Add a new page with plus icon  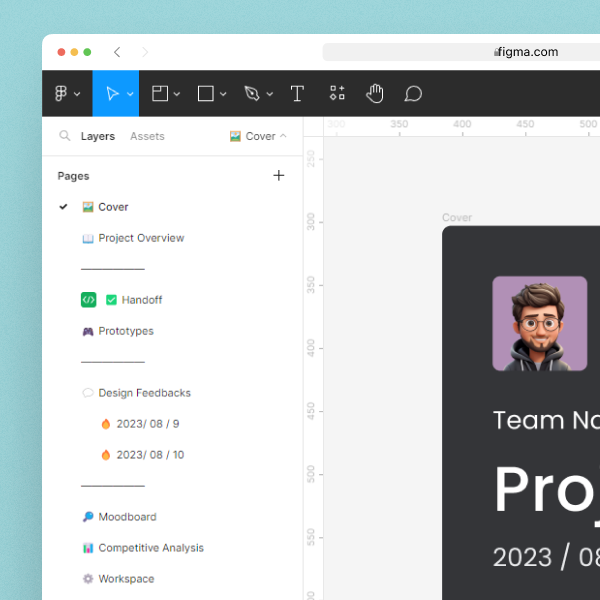[279, 176]
